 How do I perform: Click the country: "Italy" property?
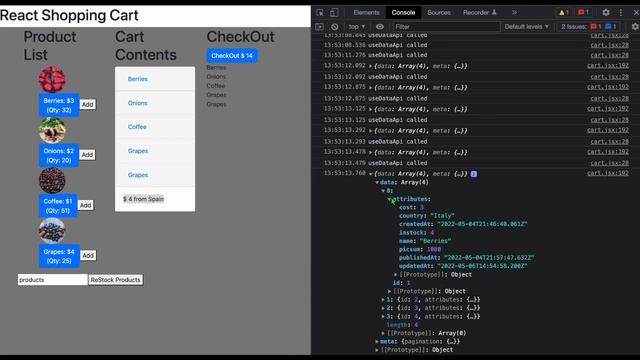coord(427,216)
